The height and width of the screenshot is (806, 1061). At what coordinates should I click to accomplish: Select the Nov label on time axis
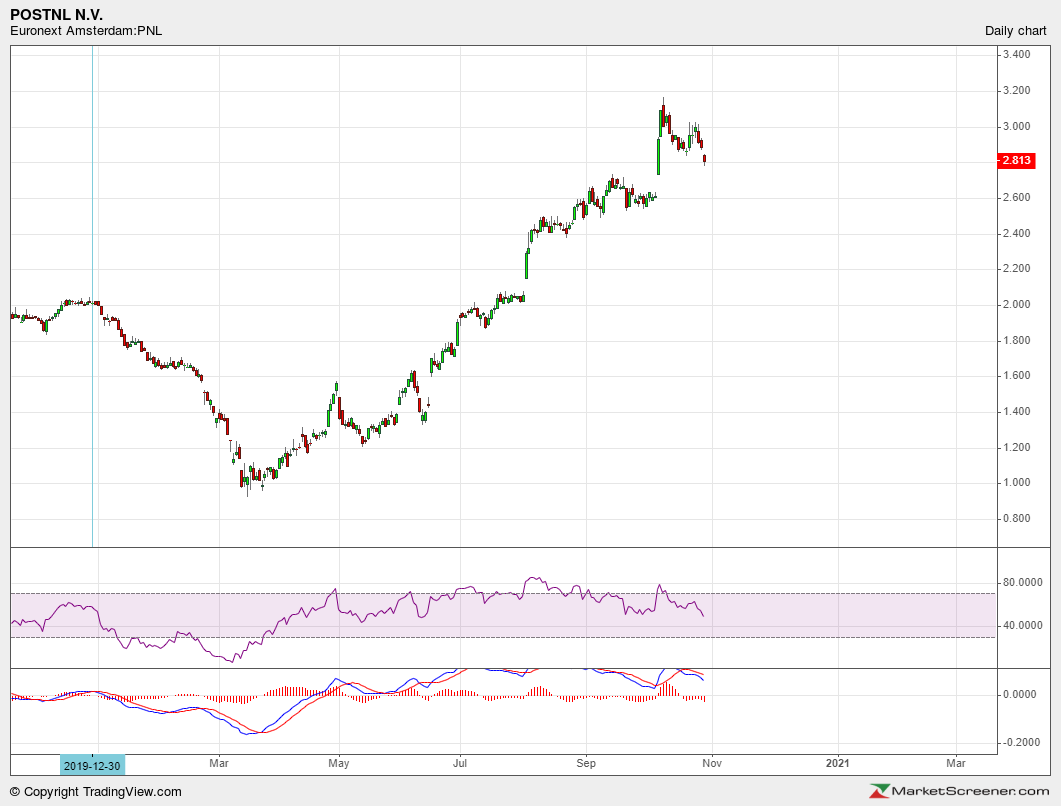click(712, 764)
